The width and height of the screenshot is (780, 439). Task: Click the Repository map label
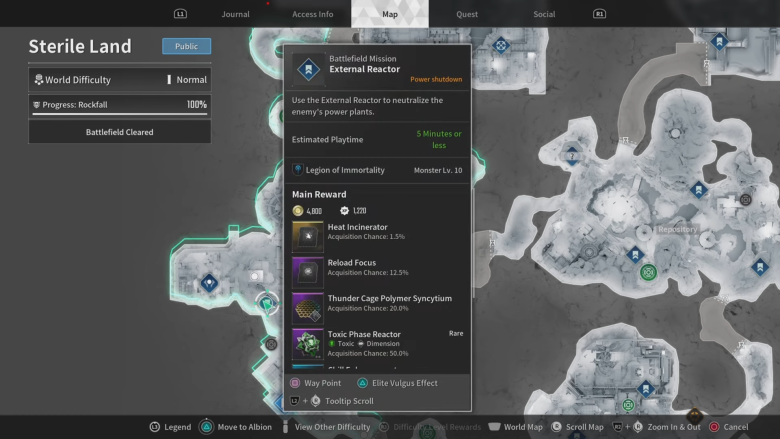coord(678,229)
